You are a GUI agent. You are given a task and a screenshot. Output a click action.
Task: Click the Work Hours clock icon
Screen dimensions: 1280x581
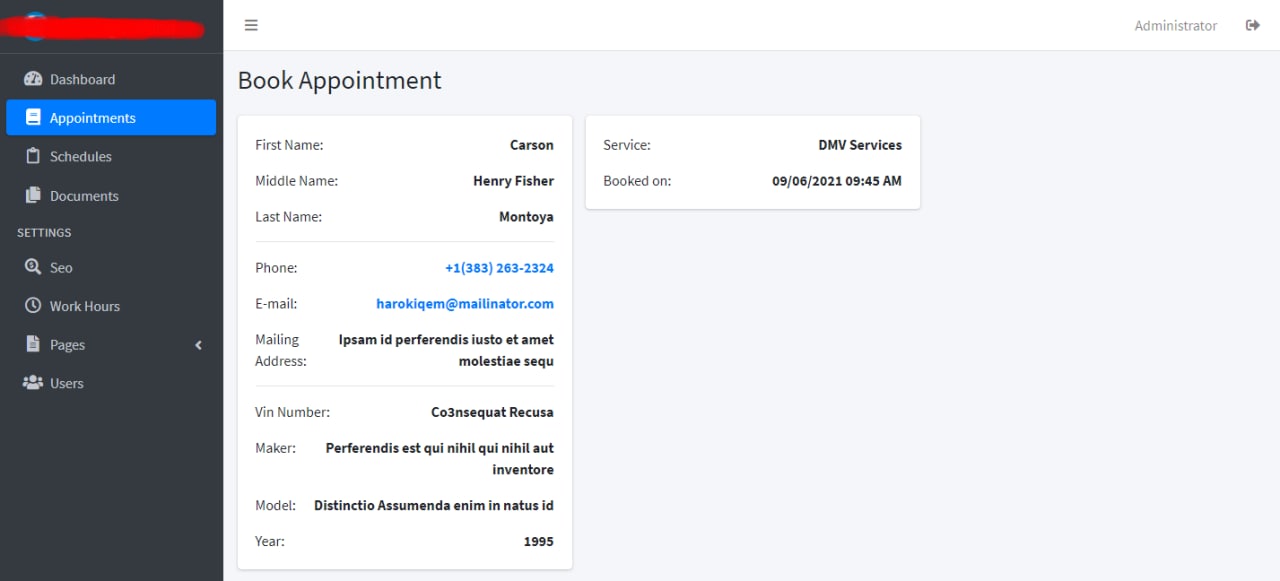tap(33, 306)
